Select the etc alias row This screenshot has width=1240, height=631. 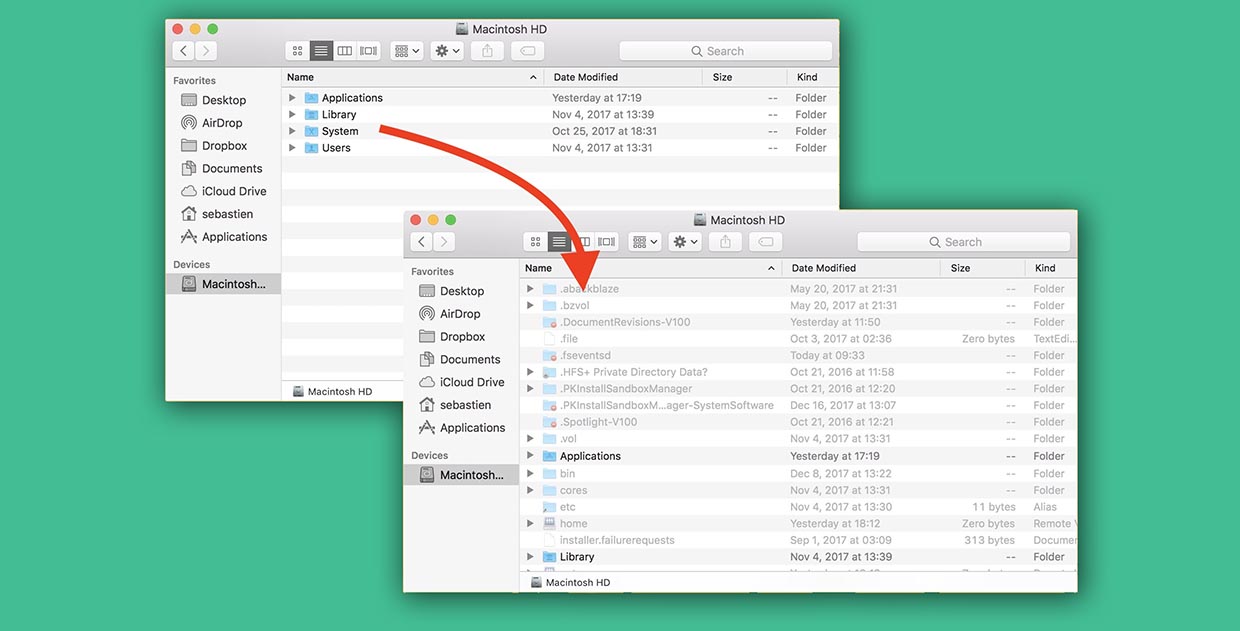[798, 507]
